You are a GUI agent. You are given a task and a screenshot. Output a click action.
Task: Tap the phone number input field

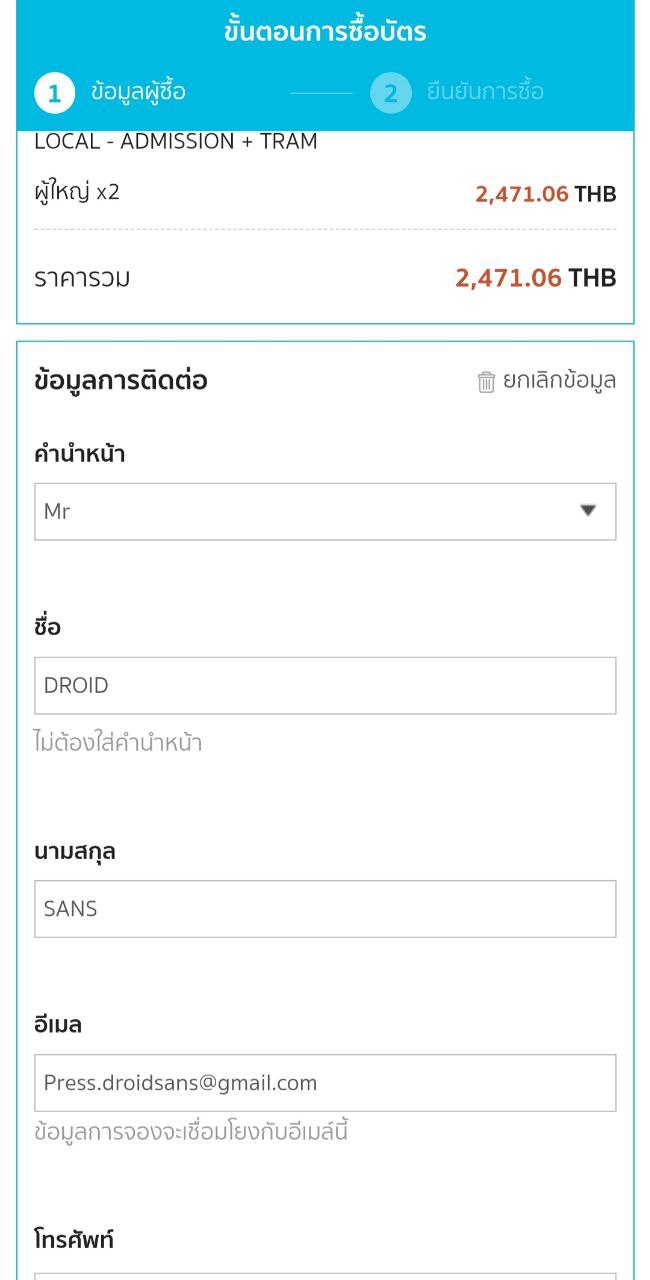325,1274
